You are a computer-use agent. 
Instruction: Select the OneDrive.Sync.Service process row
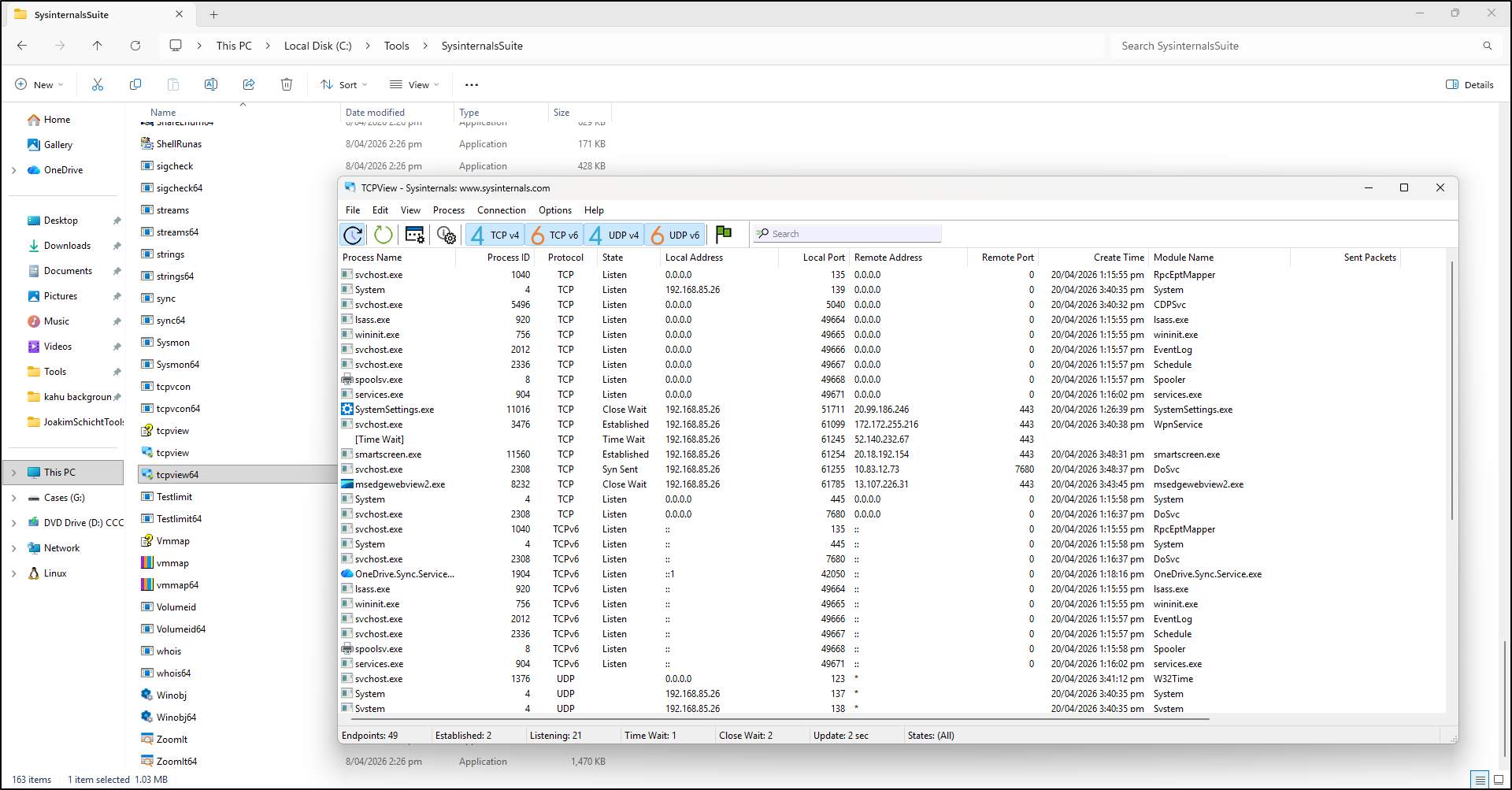[x=892, y=574]
